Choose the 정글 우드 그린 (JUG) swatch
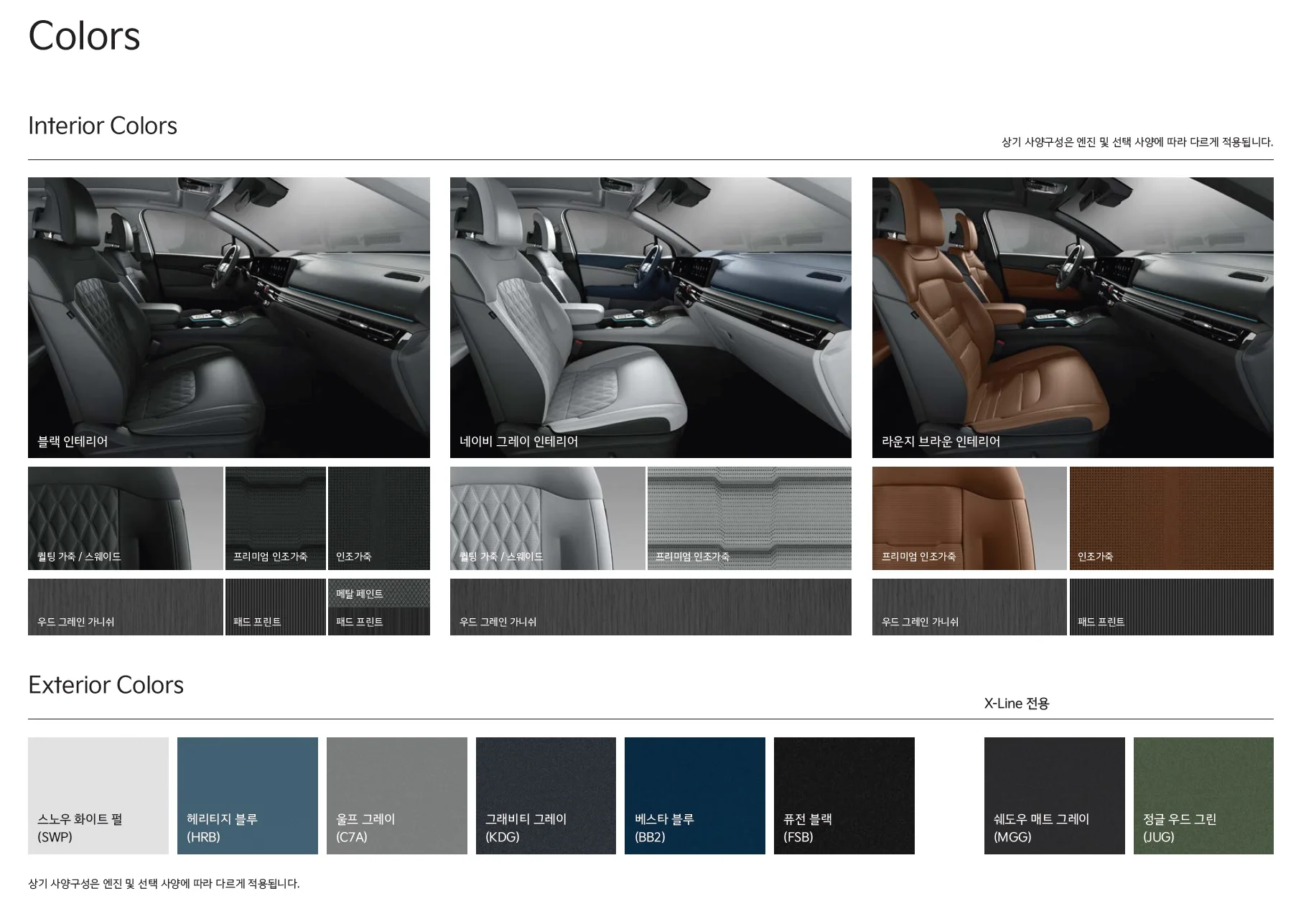The width and height of the screenshot is (1296, 924). click(x=1203, y=795)
